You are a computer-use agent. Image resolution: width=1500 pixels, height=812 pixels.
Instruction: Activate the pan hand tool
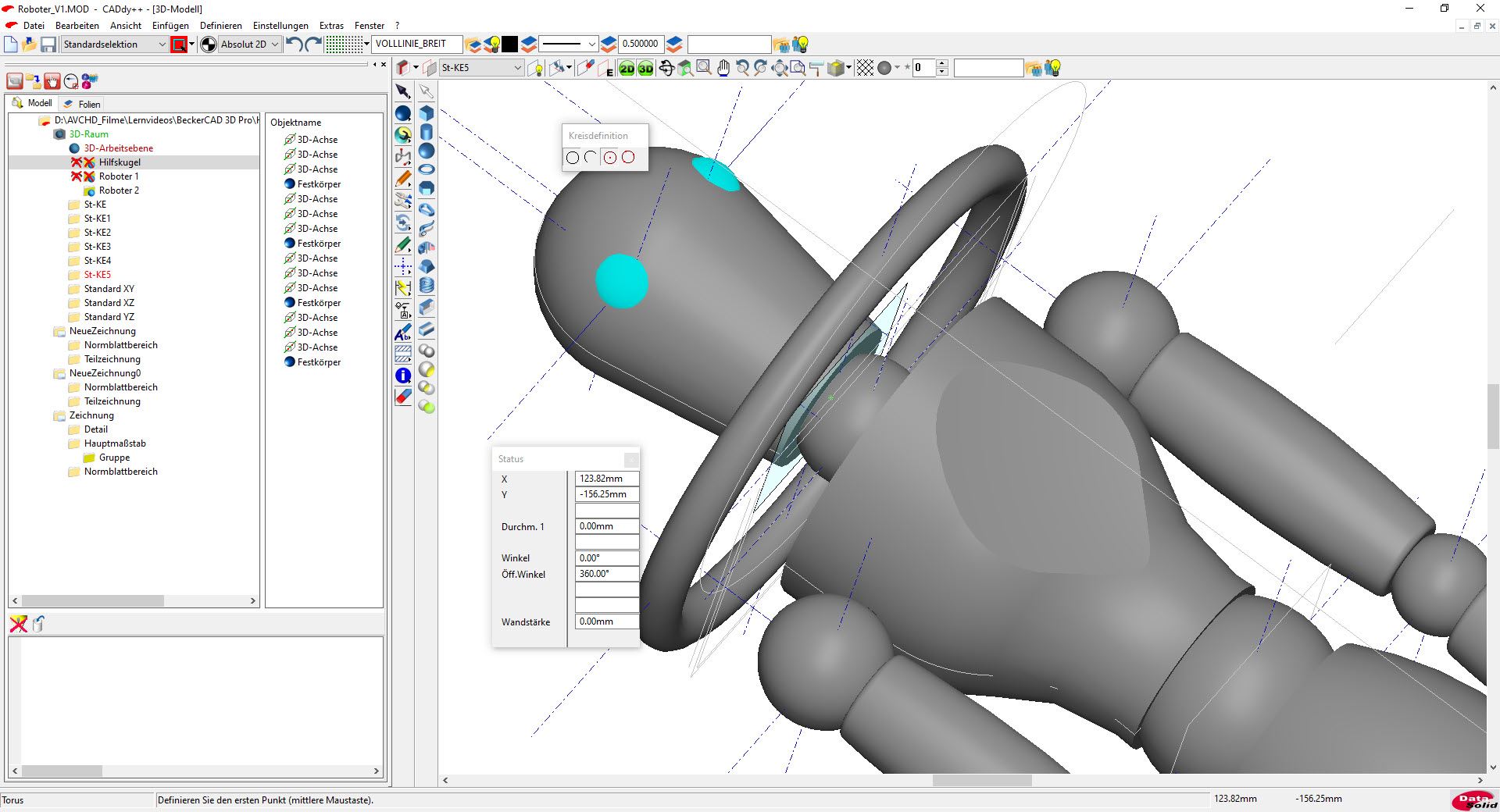pos(723,69)
